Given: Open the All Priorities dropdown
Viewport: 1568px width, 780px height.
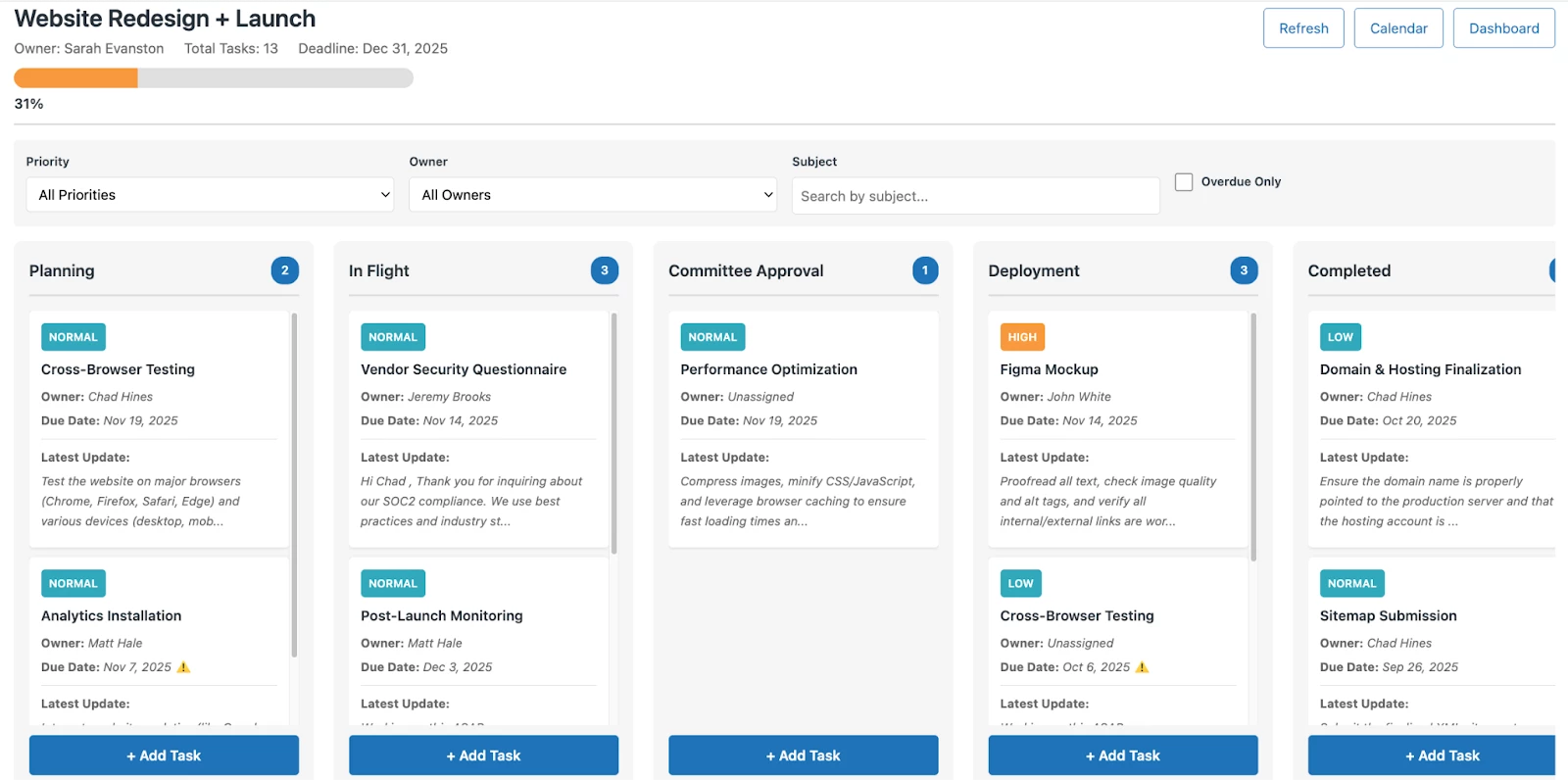Looking at the screenshot, I should [210, 195].
